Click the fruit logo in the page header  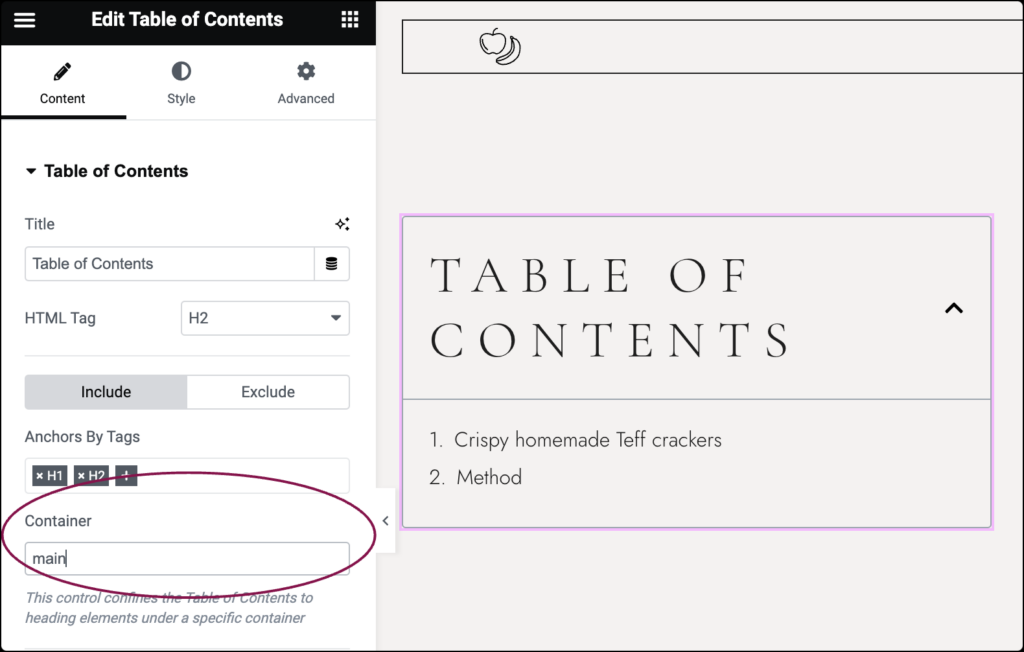point(499,46)
